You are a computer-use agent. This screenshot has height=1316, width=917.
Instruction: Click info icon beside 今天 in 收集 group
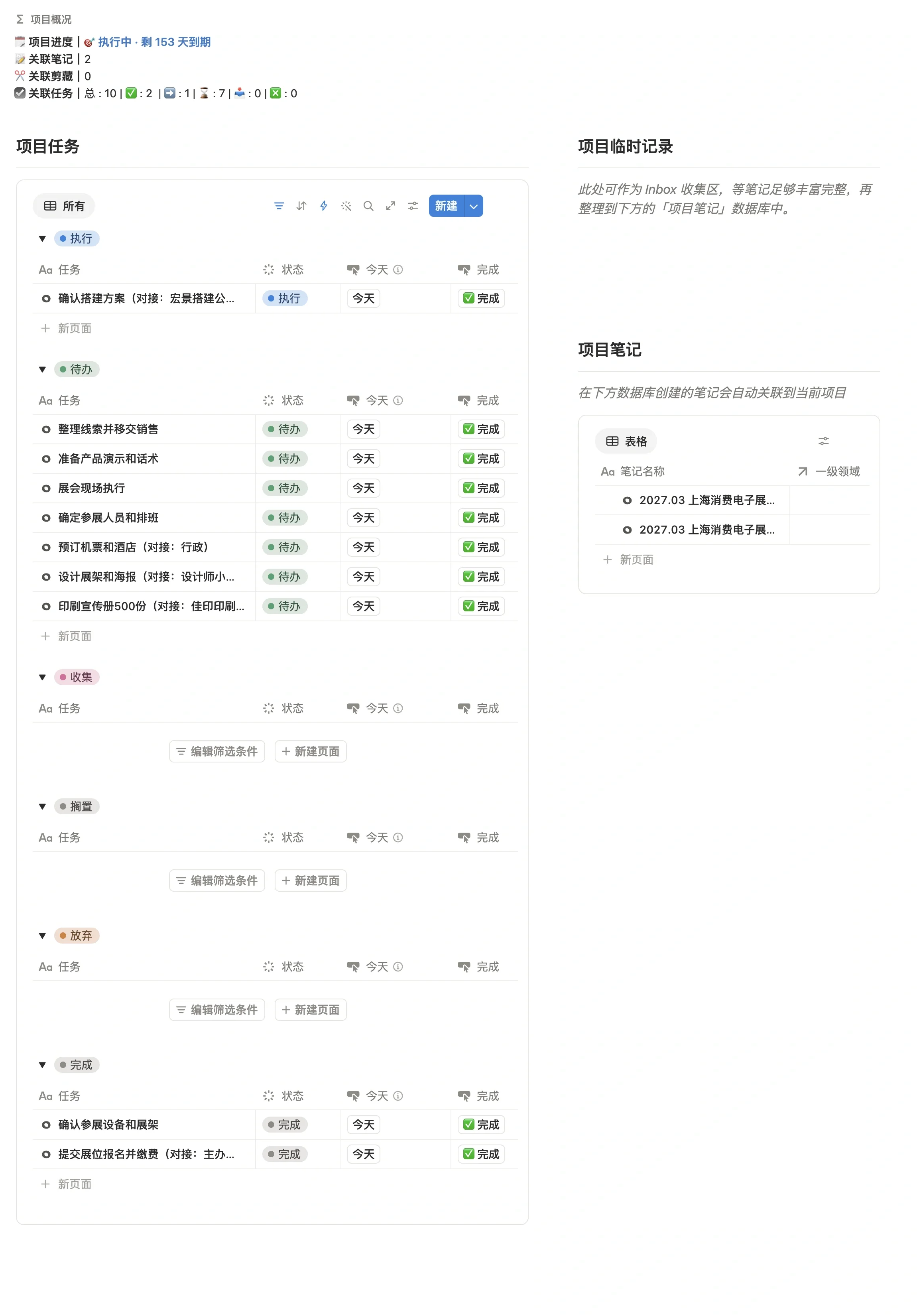tap(398, 708)
